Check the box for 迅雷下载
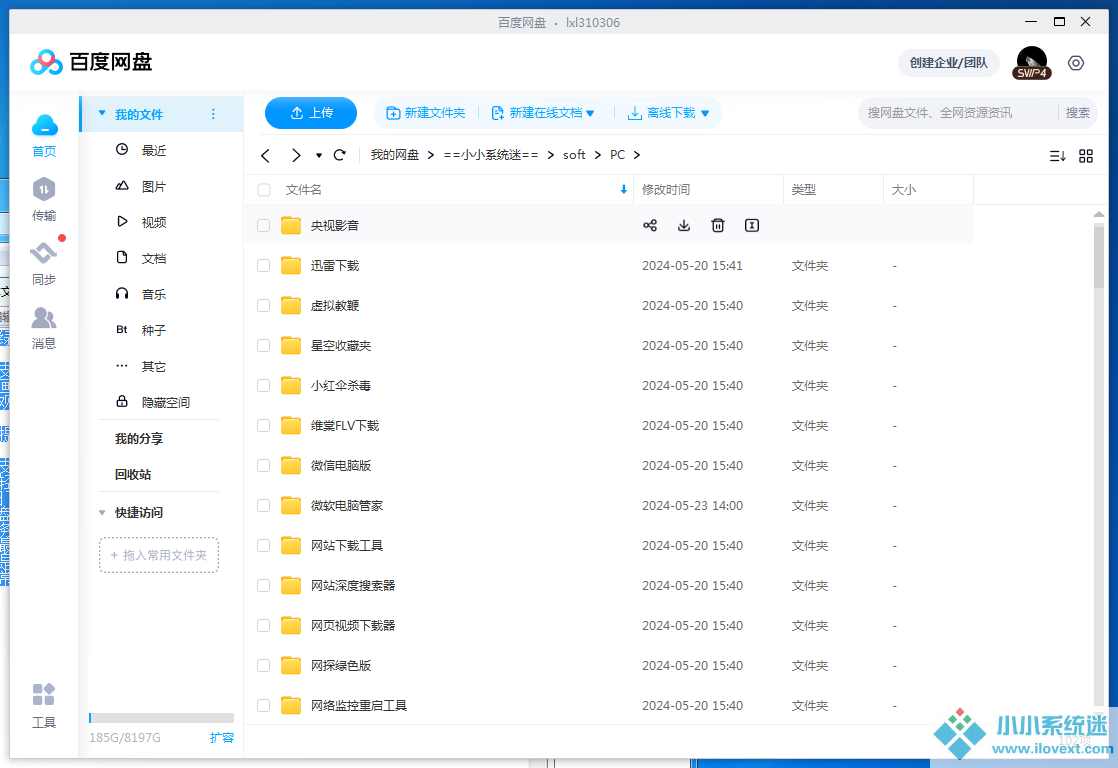This screenshot has width=1118, height=768. 264,265
